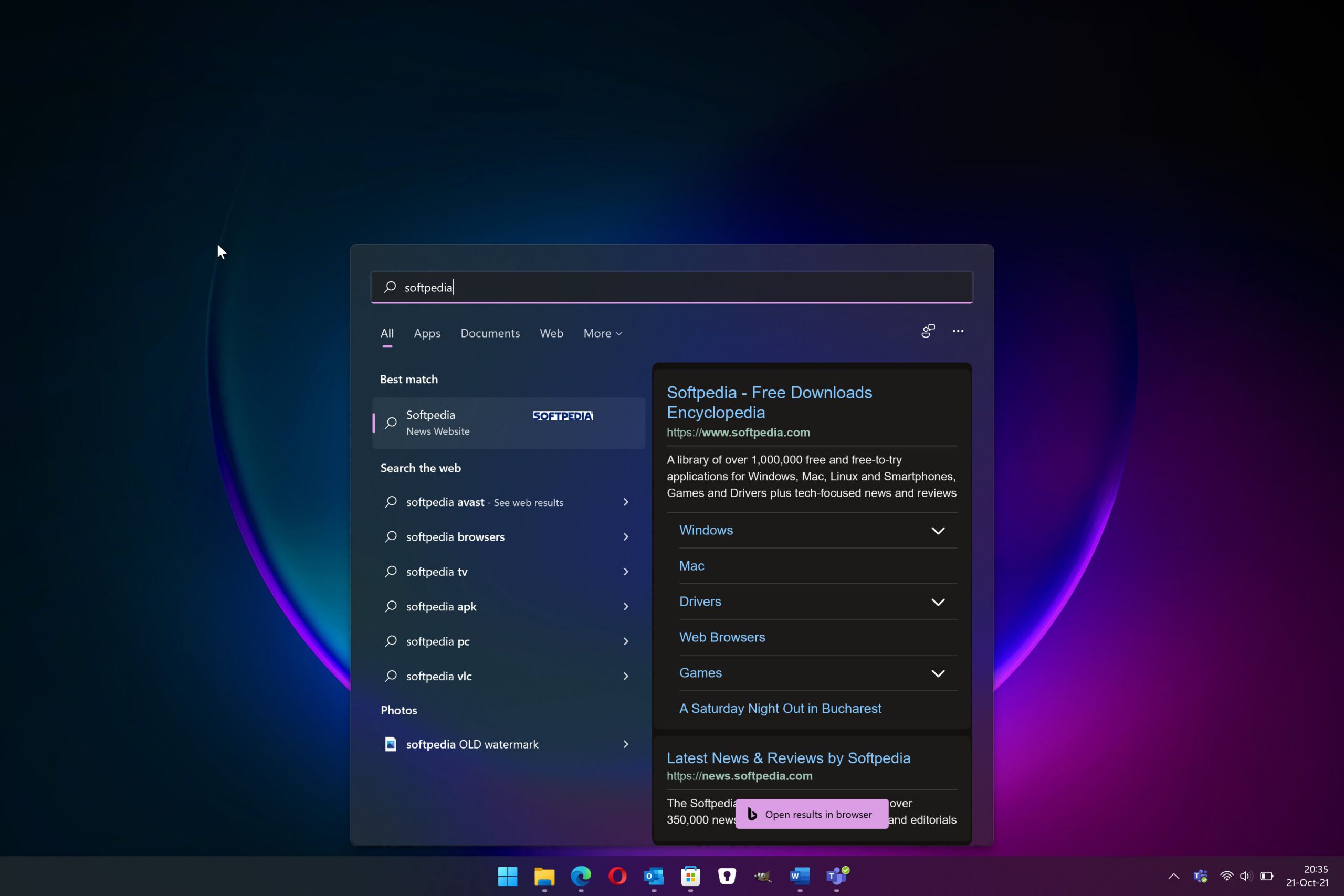This screenshot has height=896, width=1344.
Task: Open the Wi-Fi network status icon
Action: 1226,876
